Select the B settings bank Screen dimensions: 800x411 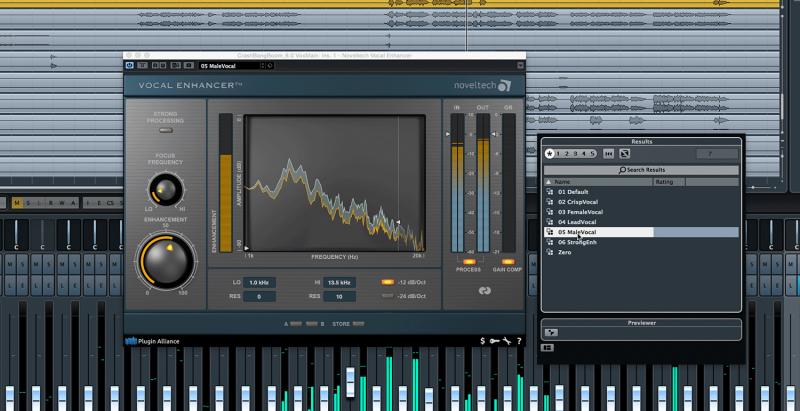(311, 324)
